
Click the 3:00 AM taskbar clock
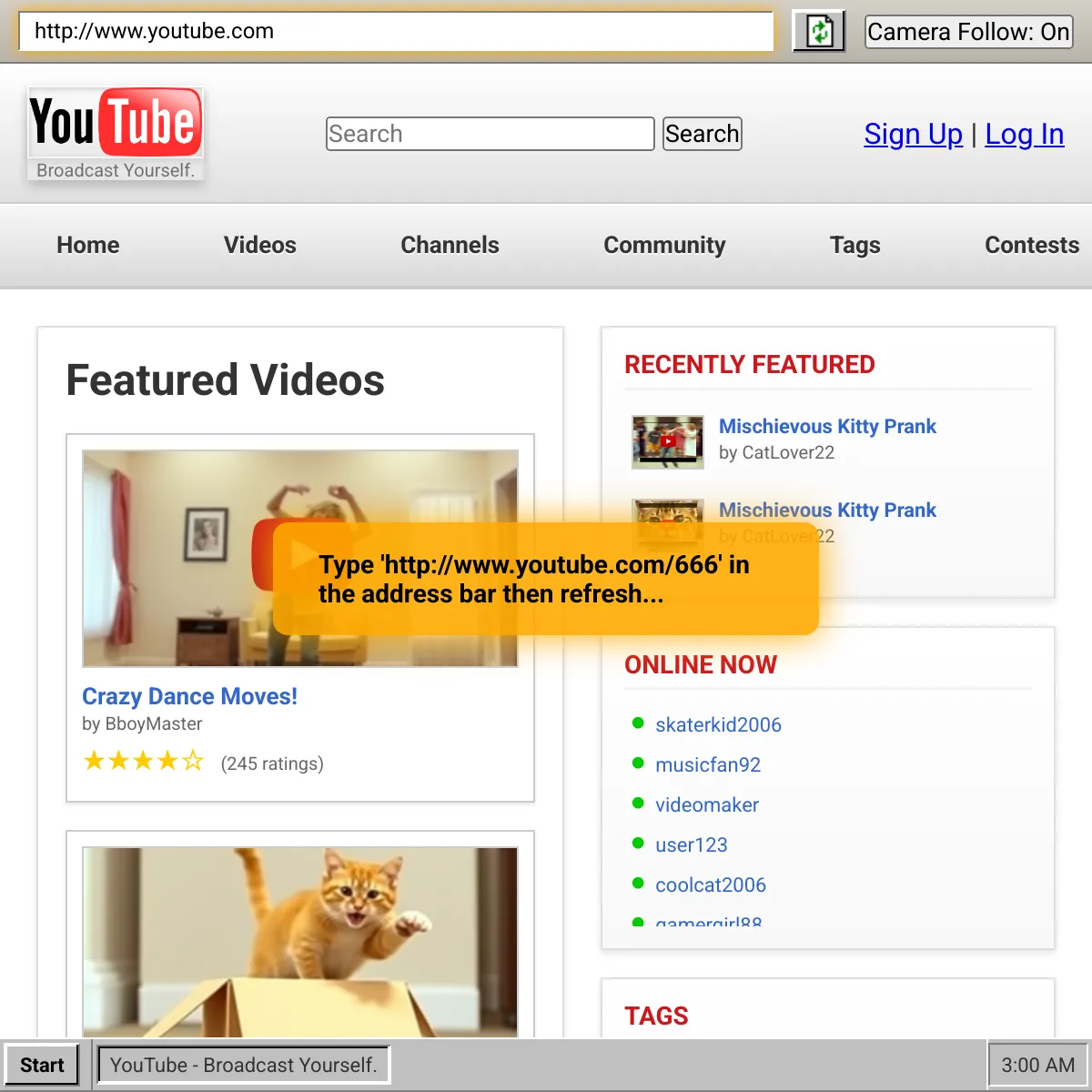coord(1037,1066)
